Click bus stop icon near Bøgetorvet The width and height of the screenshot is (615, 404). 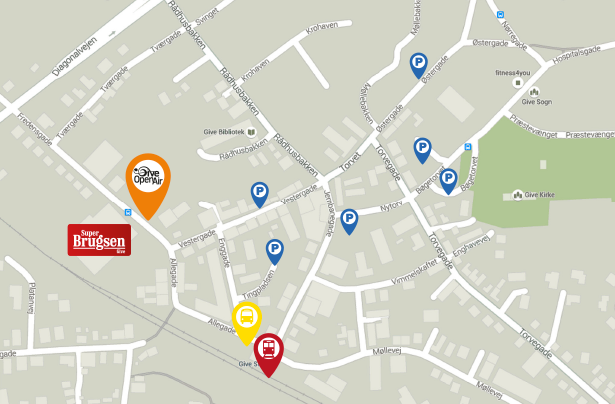(x=468, y=147)
